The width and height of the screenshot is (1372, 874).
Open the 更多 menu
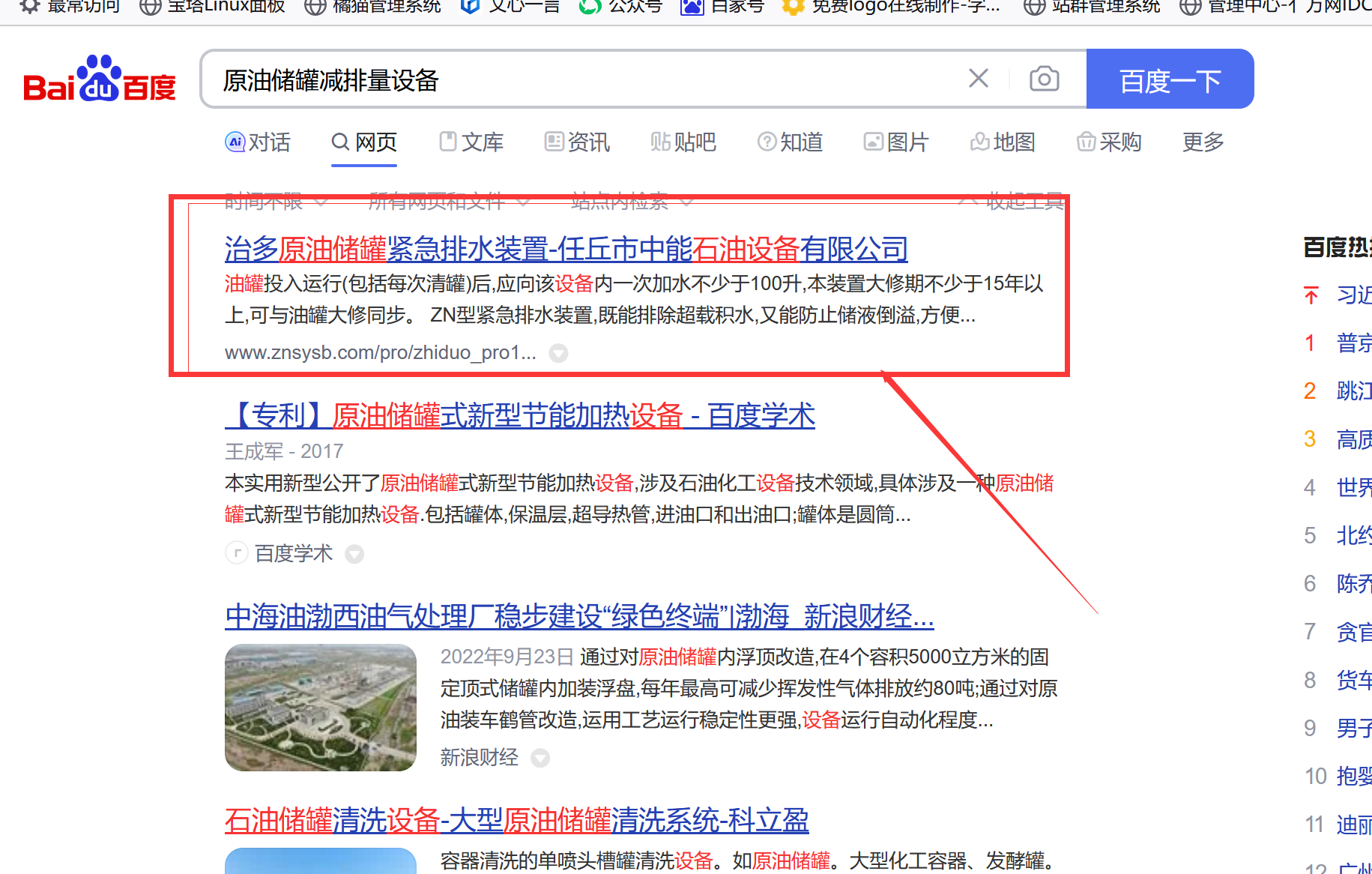coord(1203,142)
